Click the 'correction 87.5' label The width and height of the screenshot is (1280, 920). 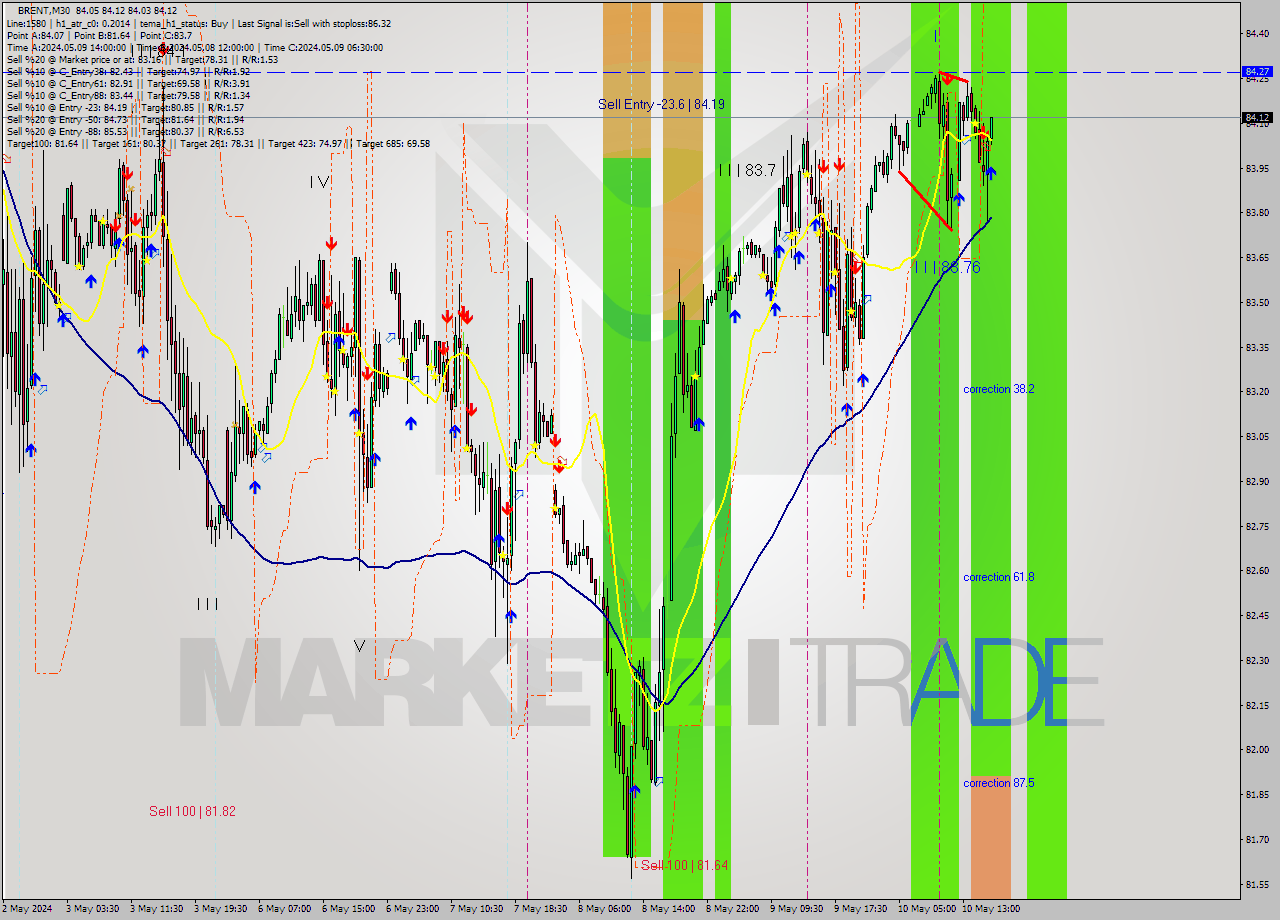click(998, 783)
